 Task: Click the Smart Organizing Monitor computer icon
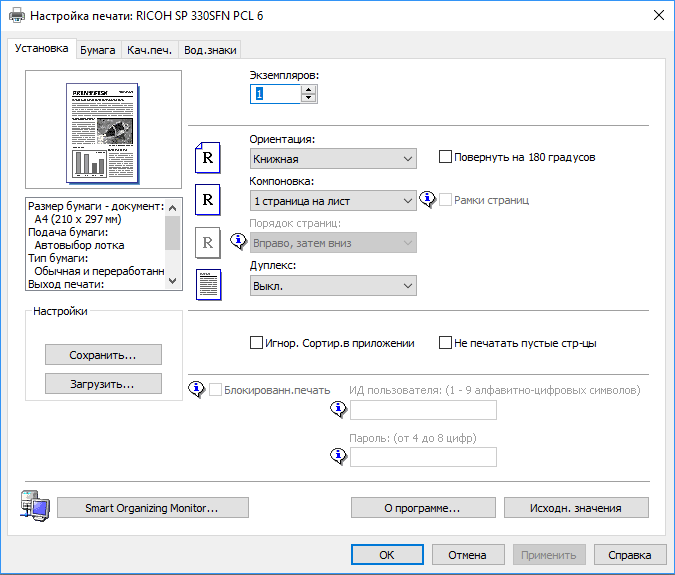(x=32, y=506)
